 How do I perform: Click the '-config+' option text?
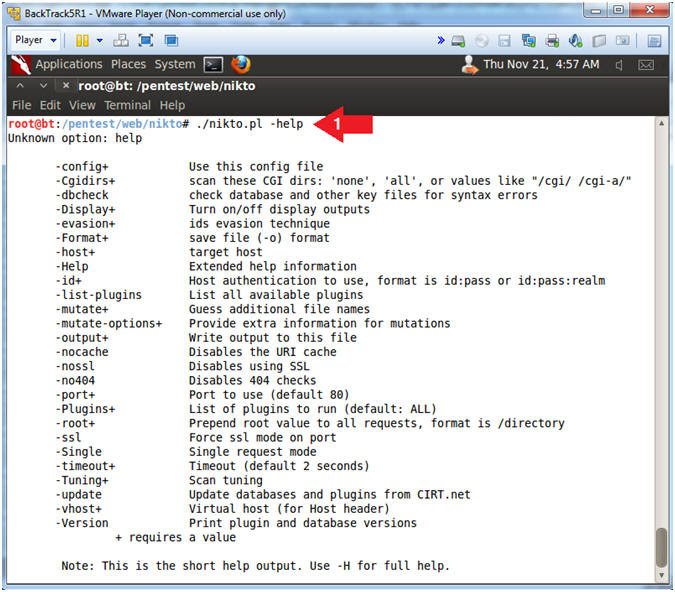click(82, 167)
